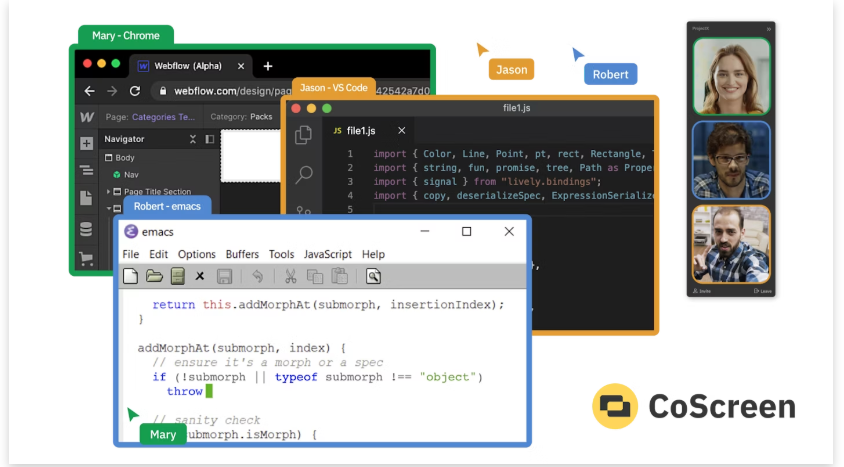Click the scissors cut icon in emacs

(x=290, y=276)
